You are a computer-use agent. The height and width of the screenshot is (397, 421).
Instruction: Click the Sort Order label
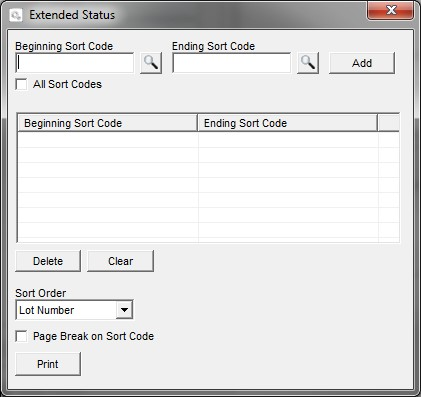pos(41,293)
